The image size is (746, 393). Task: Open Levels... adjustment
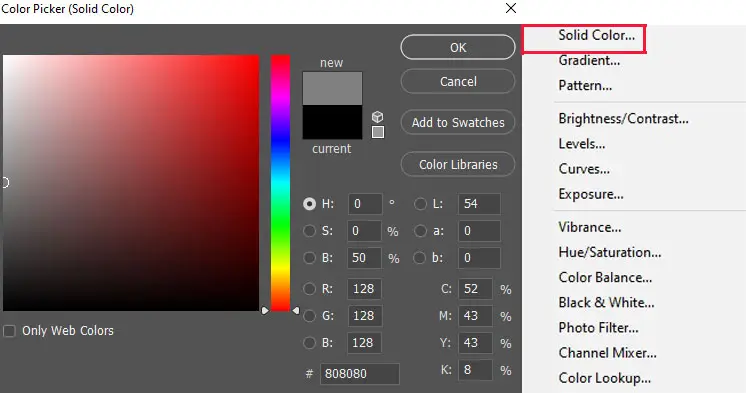pos(582,144)
